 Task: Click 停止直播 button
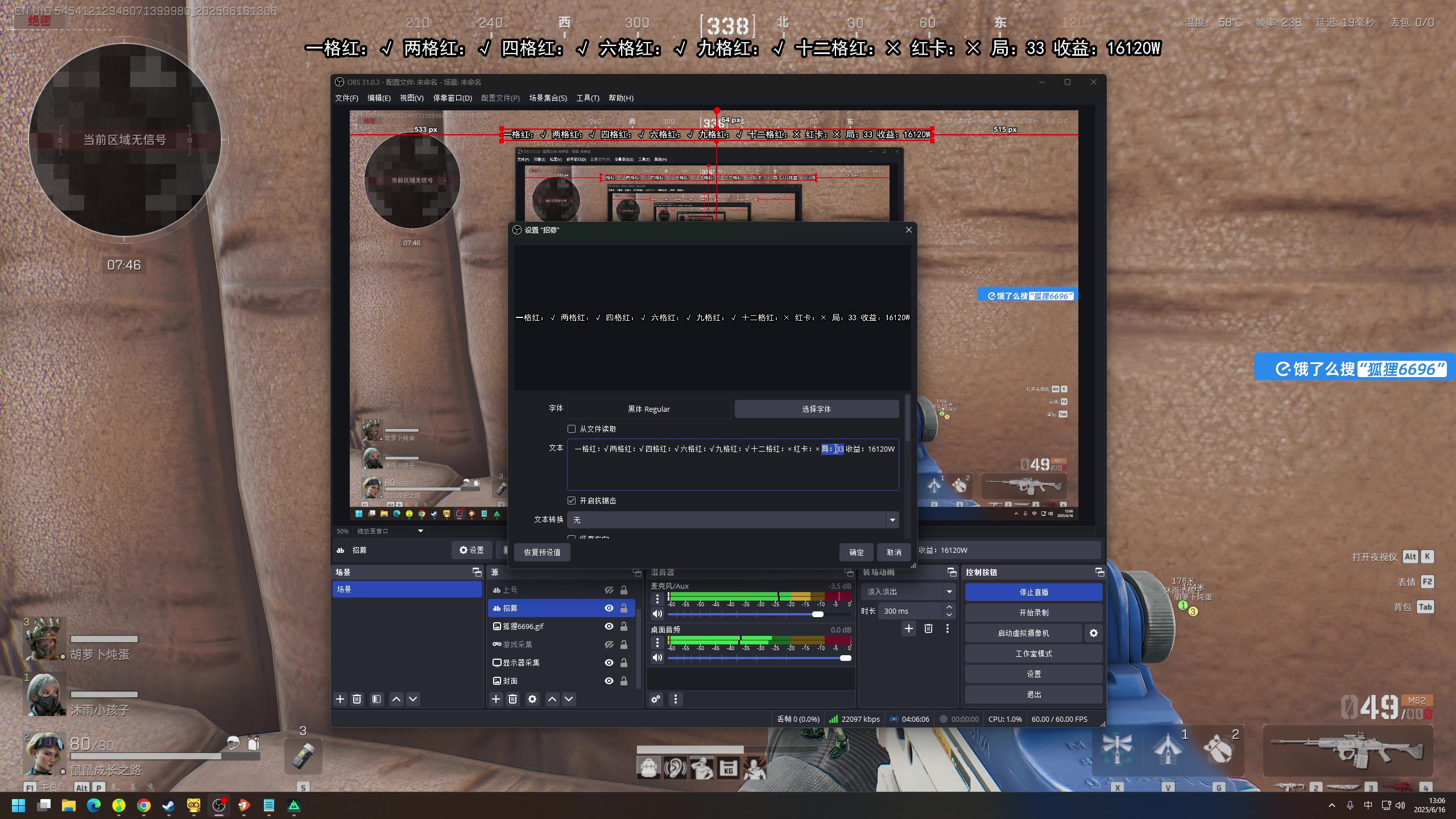(1033, 592)
